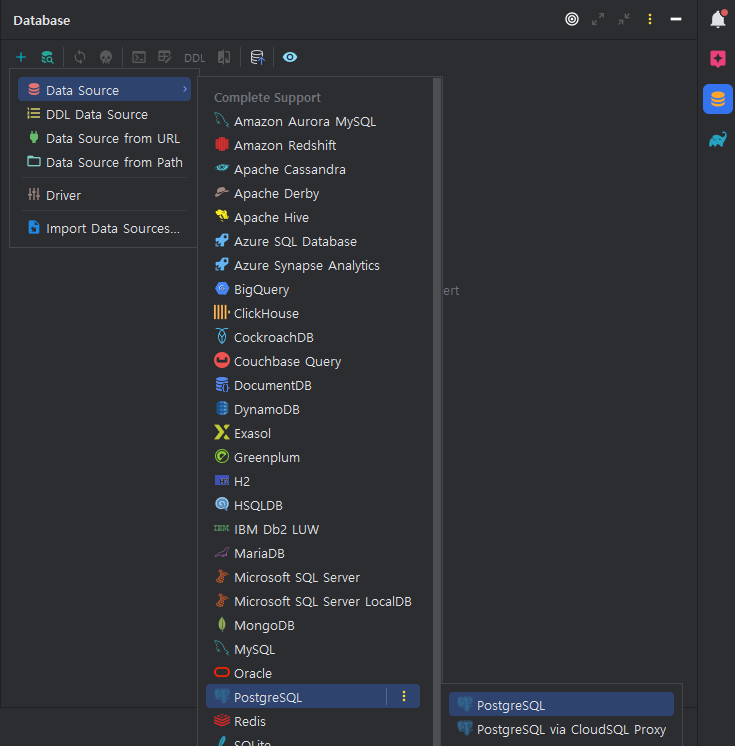Select the Driver menu item
735x746 pixels.
click(x=105, y=195)
